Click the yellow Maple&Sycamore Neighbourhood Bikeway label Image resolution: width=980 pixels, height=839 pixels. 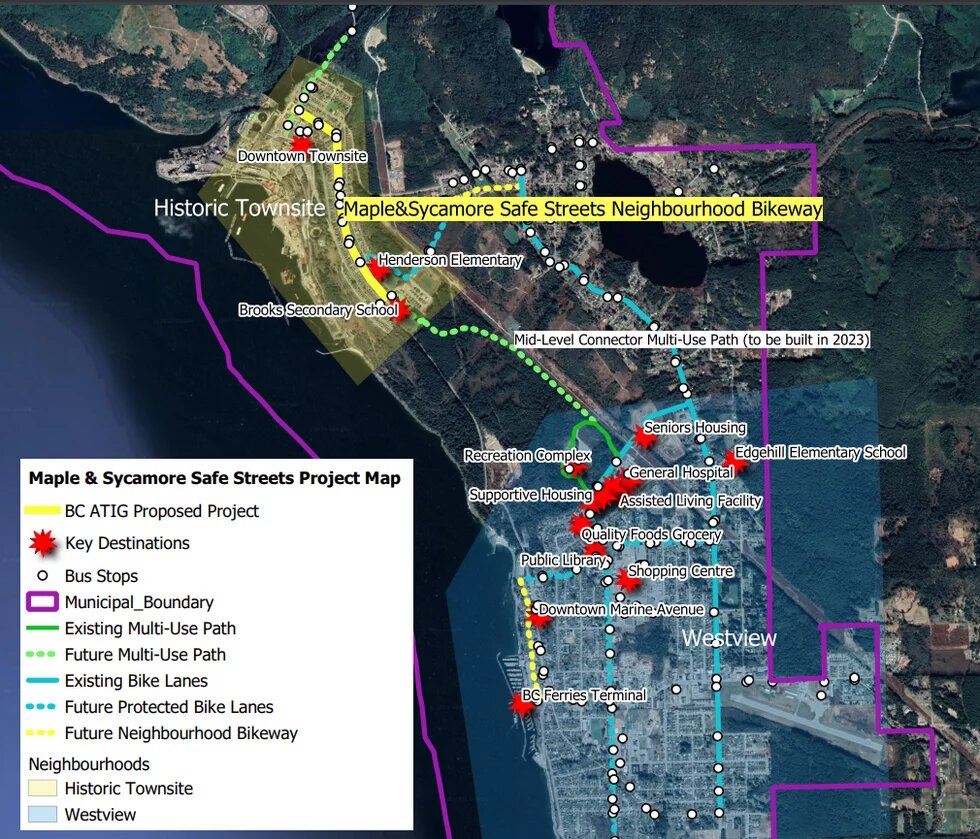coord(583,209)
